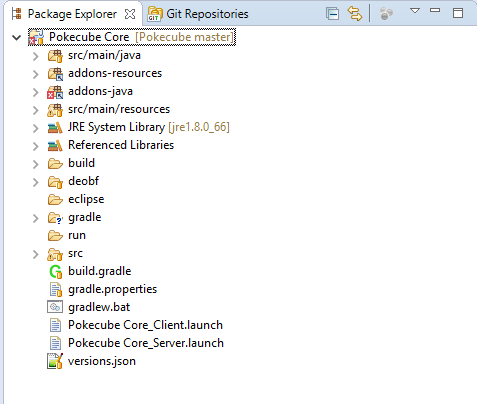
Task: Select the eclipse folder name
Action: pos(86,199)
